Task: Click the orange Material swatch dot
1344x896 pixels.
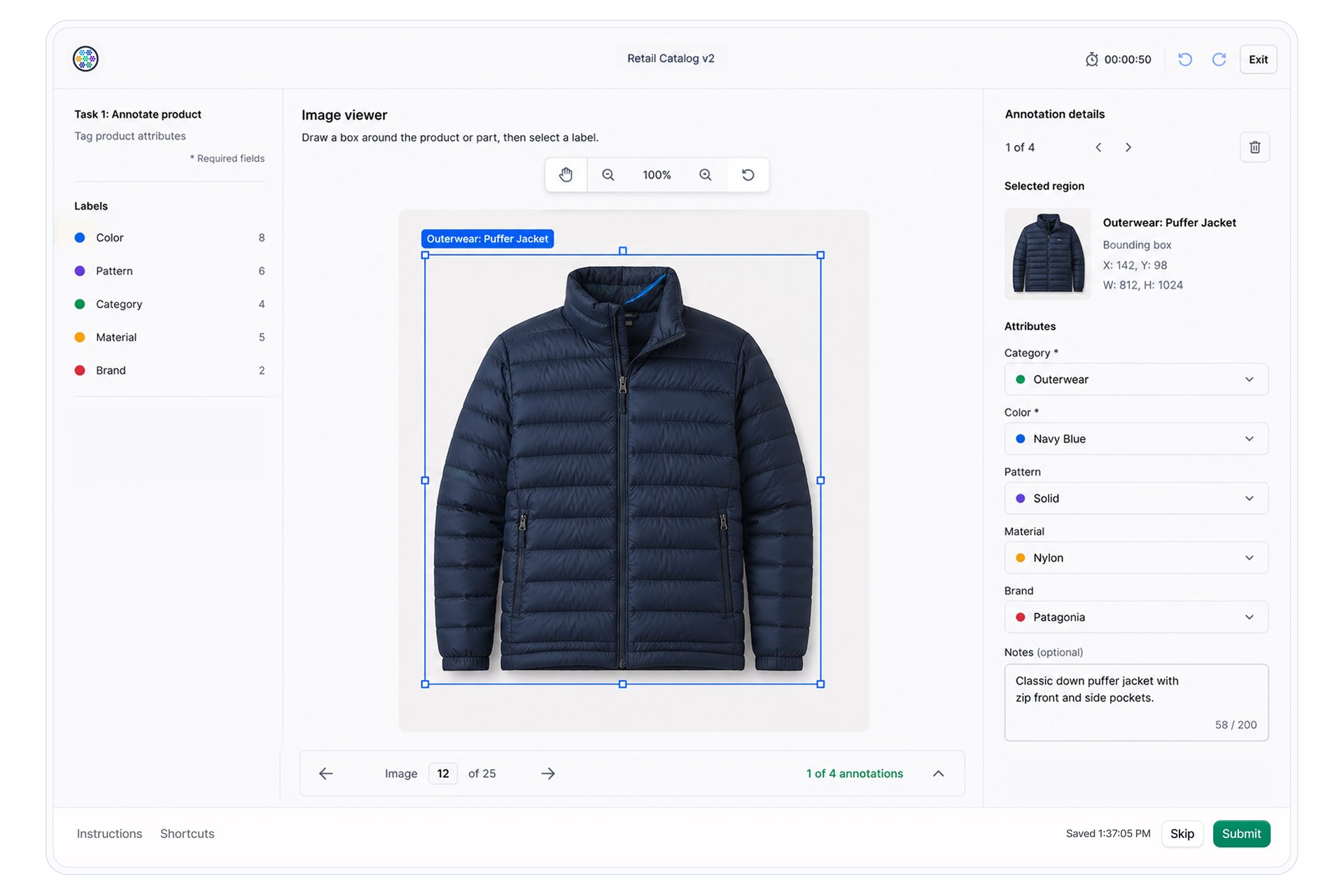Action: 80,337
